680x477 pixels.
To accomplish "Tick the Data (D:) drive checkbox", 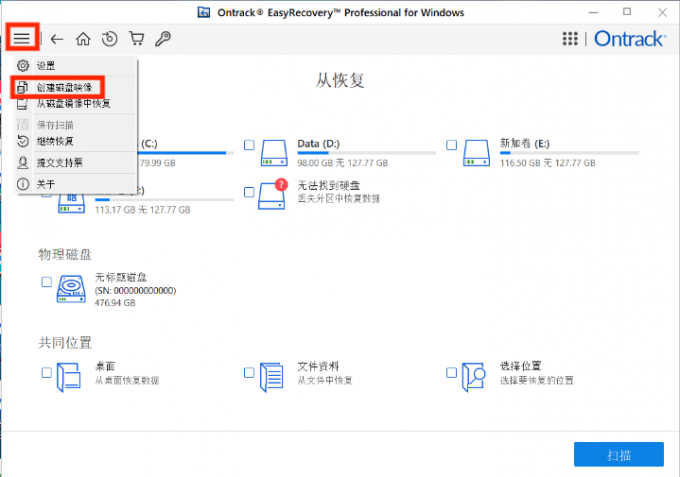I will (249, 145).
